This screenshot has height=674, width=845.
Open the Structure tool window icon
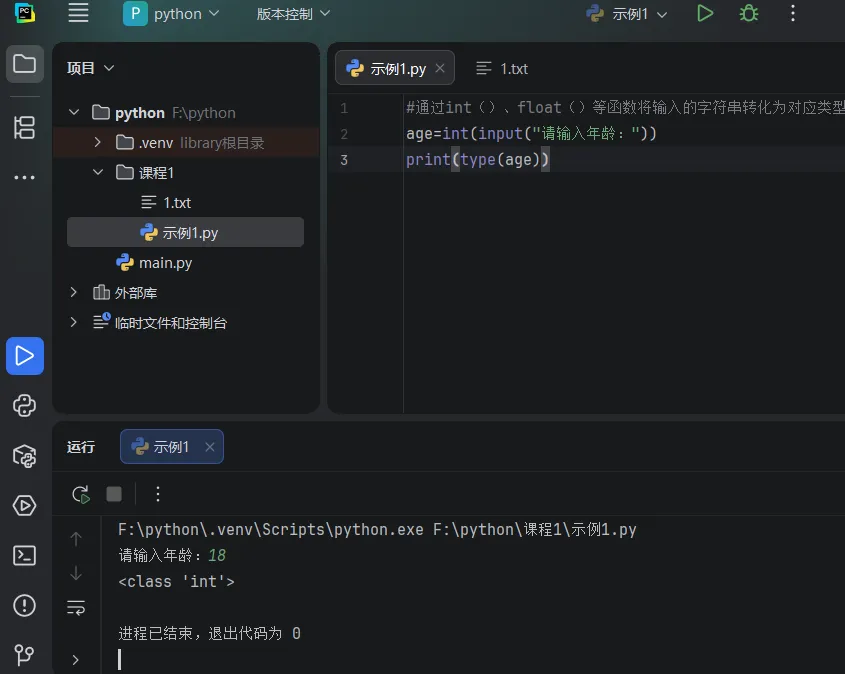tap(25, 128)
